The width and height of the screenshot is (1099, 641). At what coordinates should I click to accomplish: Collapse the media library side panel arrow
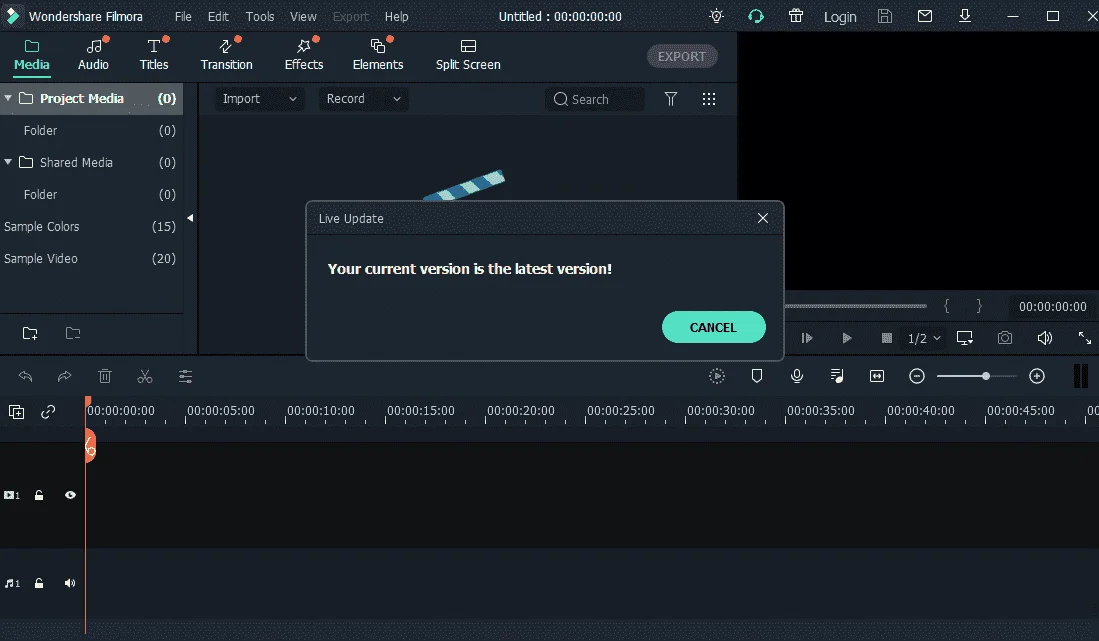[190, 218]
